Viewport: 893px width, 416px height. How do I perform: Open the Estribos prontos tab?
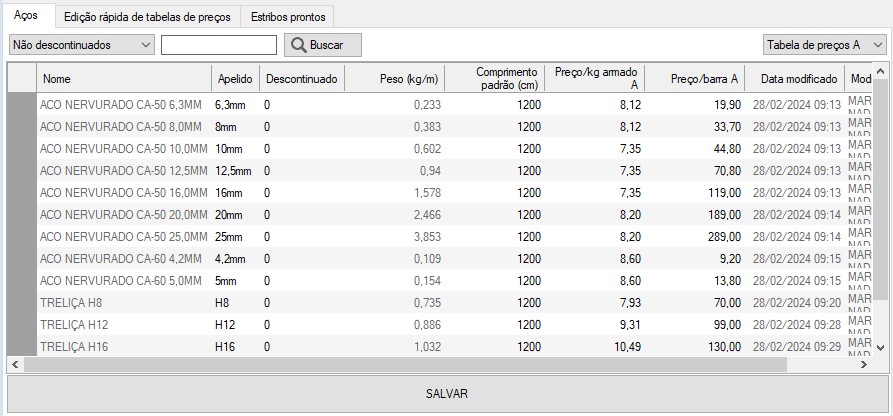pyautogui.click(x=288, y=17)
